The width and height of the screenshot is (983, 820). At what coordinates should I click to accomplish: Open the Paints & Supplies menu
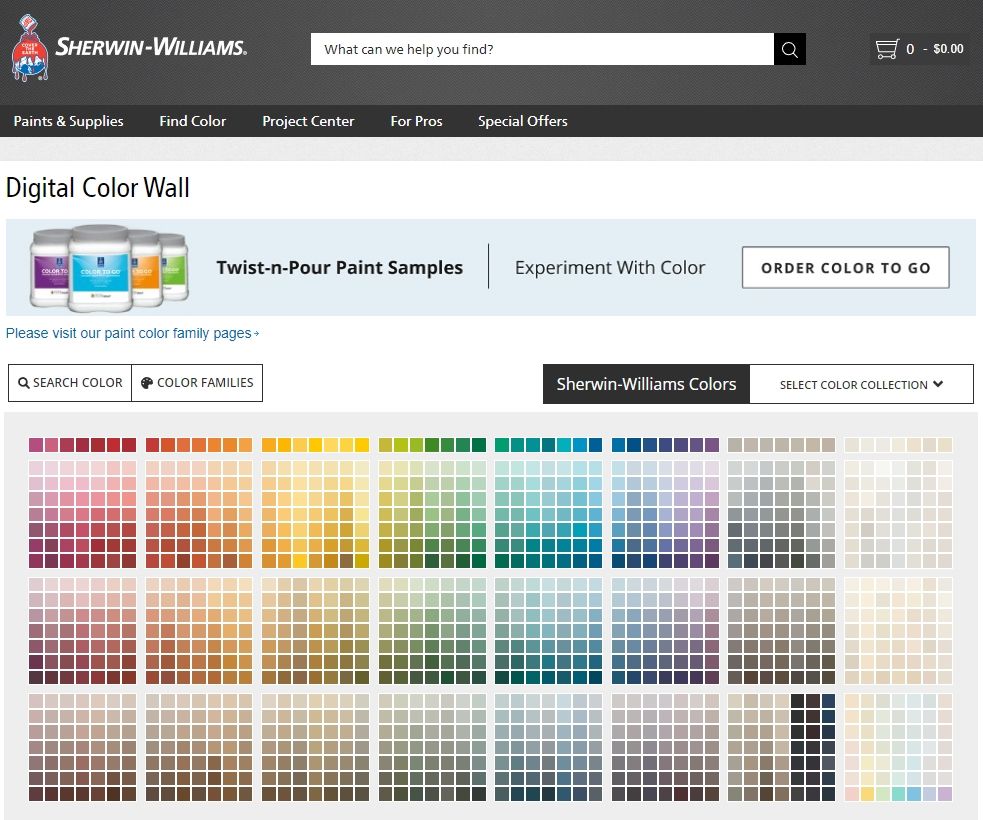(68, 121)
